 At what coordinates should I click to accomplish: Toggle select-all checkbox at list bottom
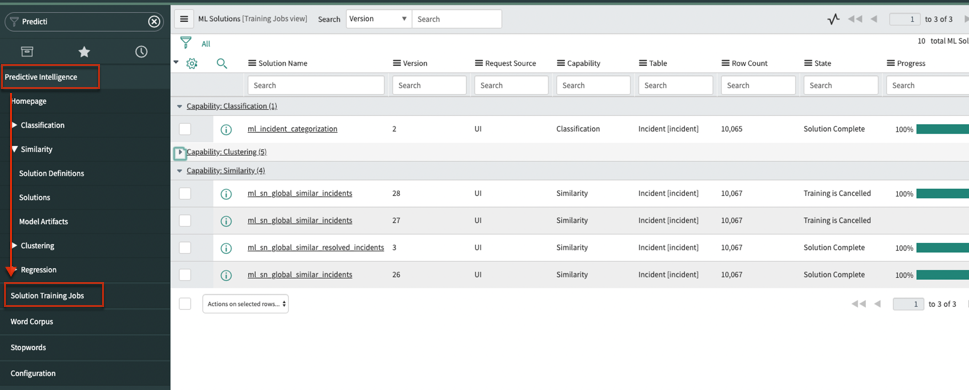pyautogui.click(x=185, y=303)
